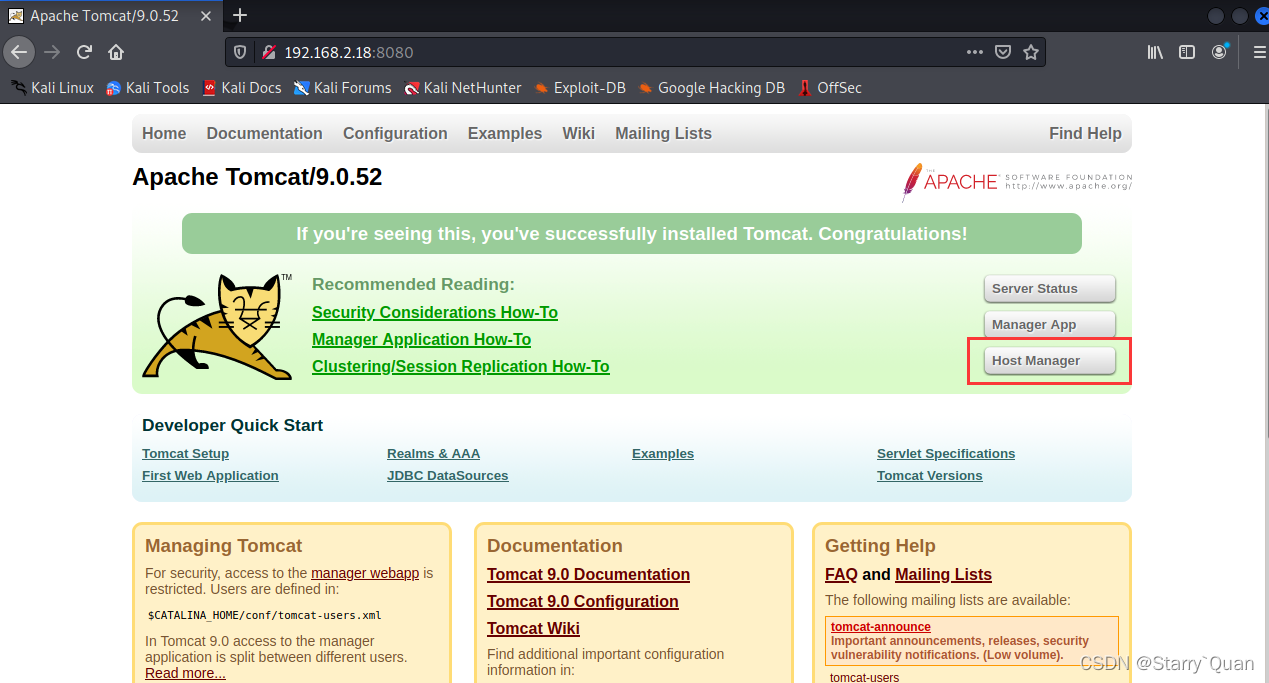
Task: Open the page actions three-dot menu
Action: 974,52
